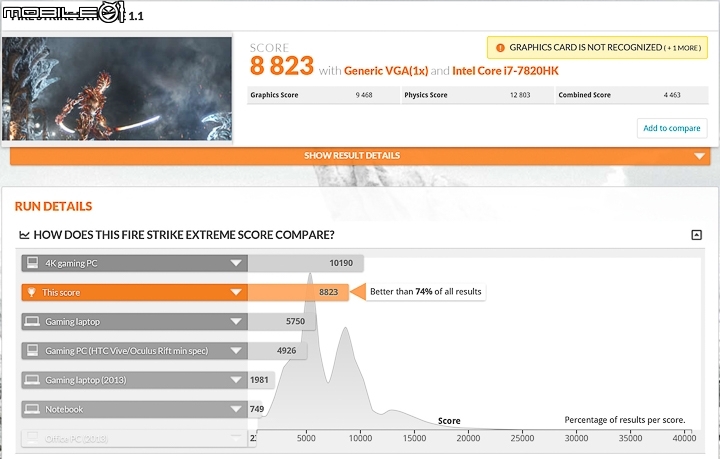The height and width of the screenshot is (459, 720).
Task: Click the monitor icon on the Gaming PC HTC Vive row
Action: pos(33,351)
